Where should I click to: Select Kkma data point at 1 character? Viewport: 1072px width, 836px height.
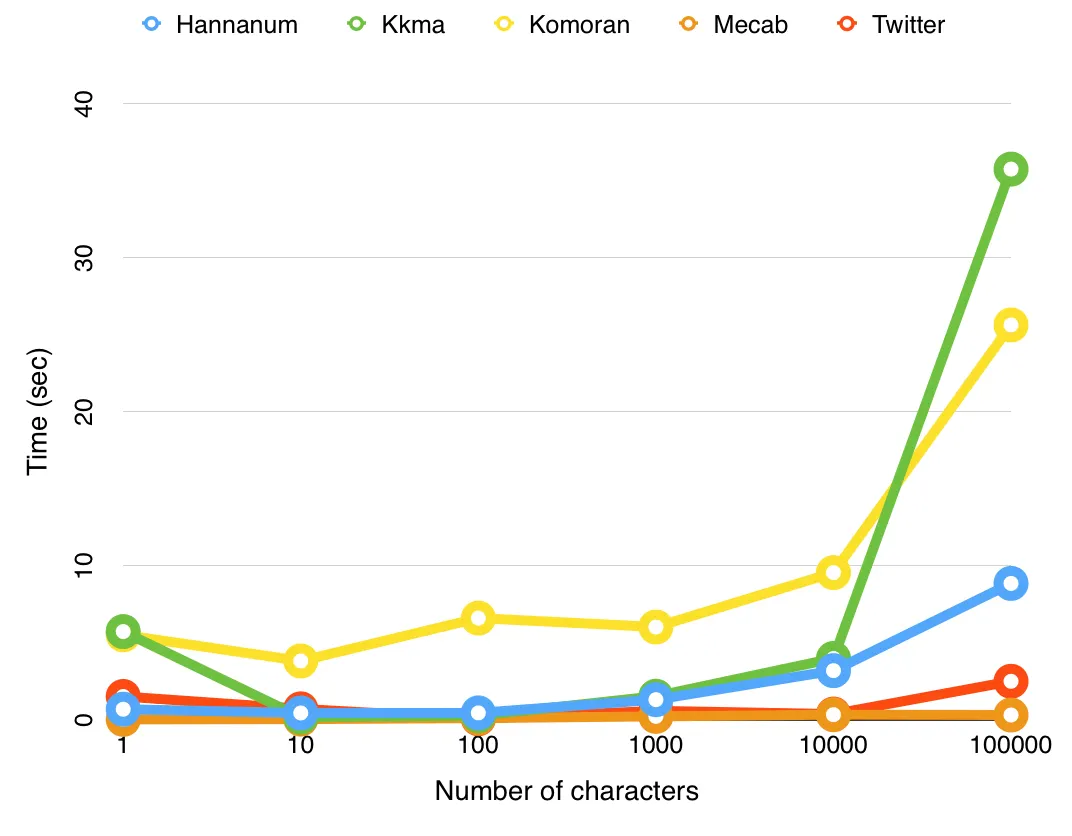coord(123,631)
